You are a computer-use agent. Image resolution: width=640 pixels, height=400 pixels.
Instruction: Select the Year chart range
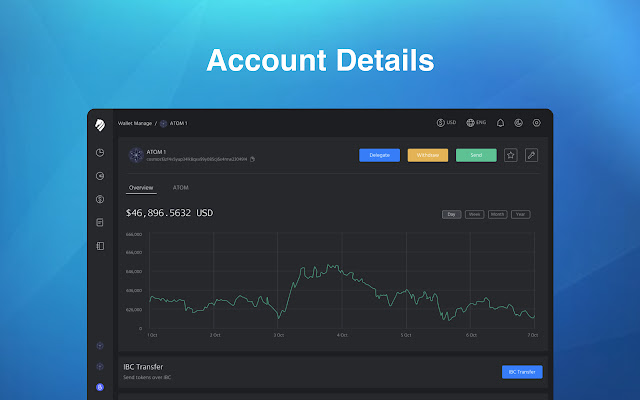coord(520,214)
